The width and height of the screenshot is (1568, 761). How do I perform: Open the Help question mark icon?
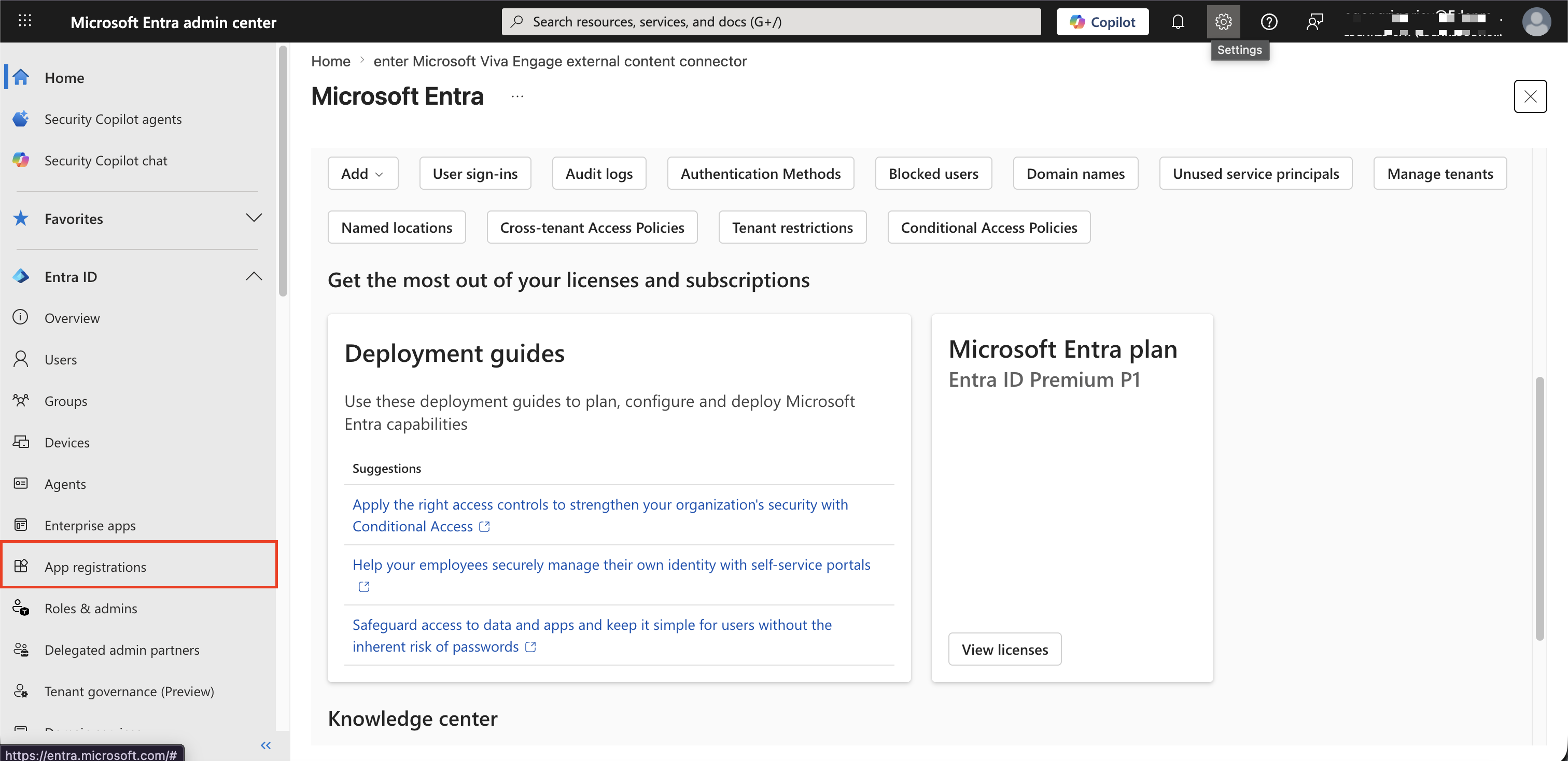pos(1268,22)
